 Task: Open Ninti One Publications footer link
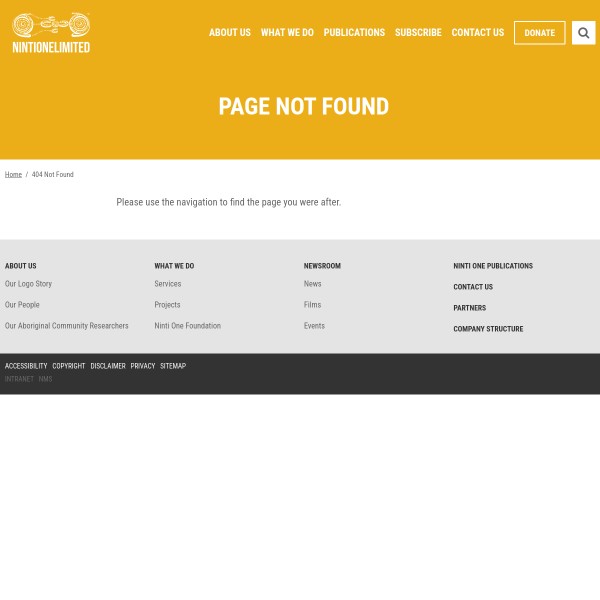coord(492,266)
